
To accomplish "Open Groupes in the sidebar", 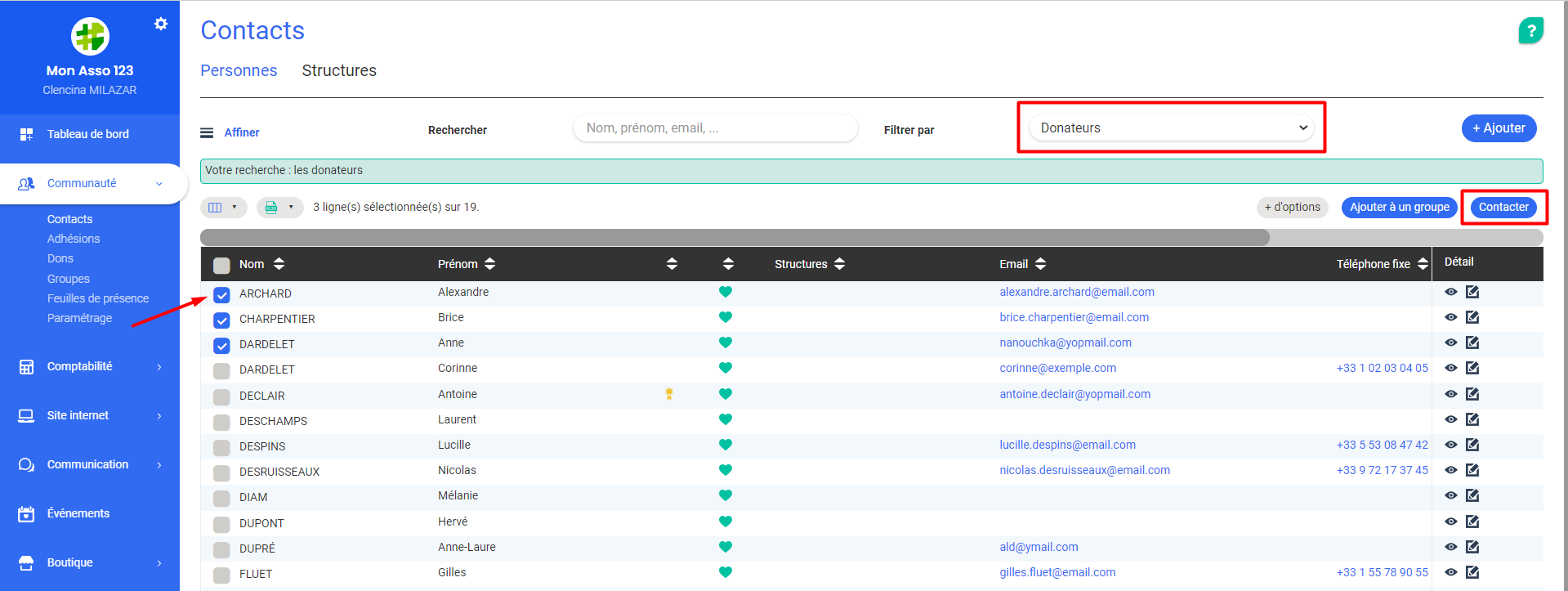I will 69,279.
